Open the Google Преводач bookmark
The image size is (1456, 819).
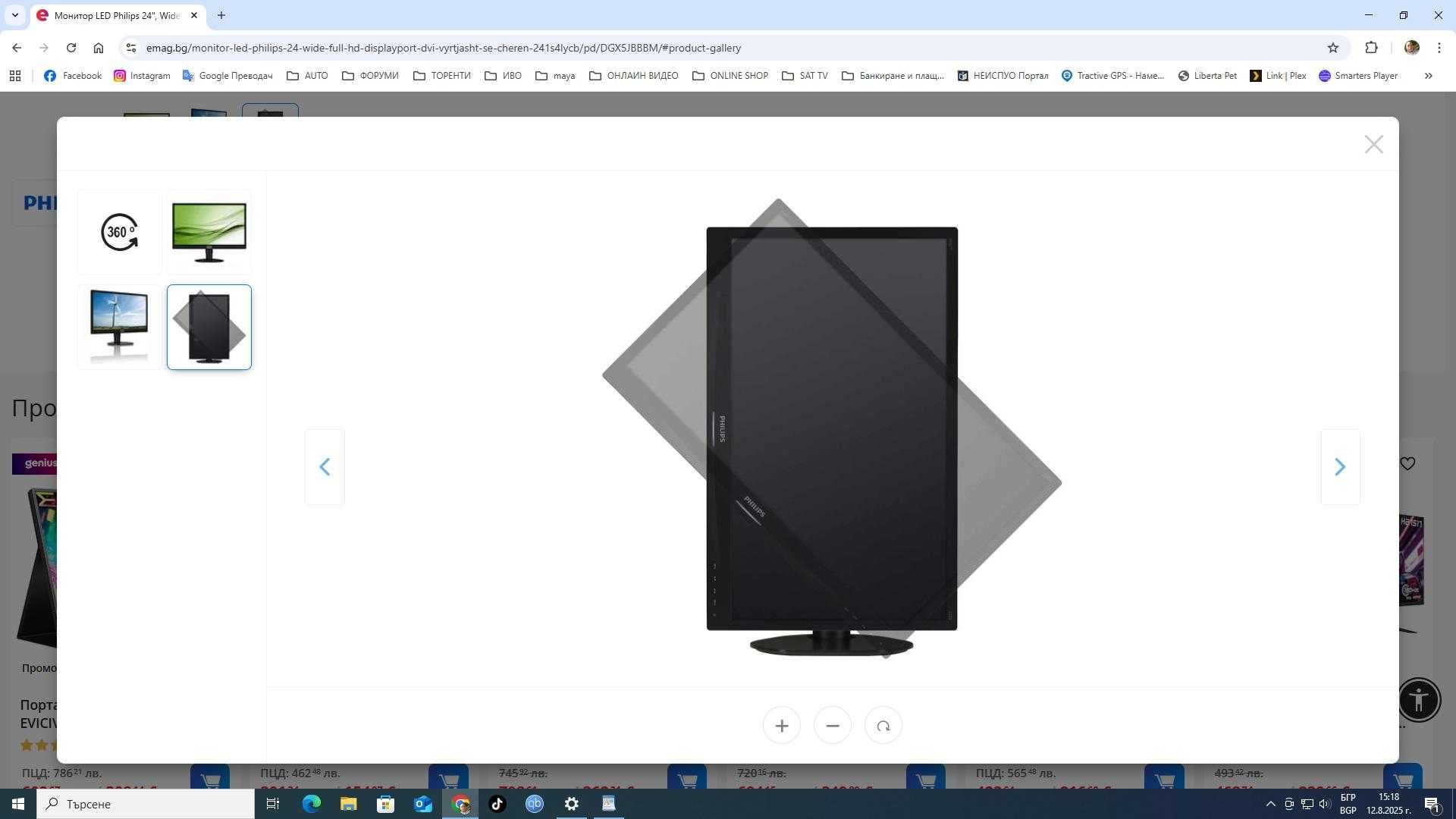point(227,76)
